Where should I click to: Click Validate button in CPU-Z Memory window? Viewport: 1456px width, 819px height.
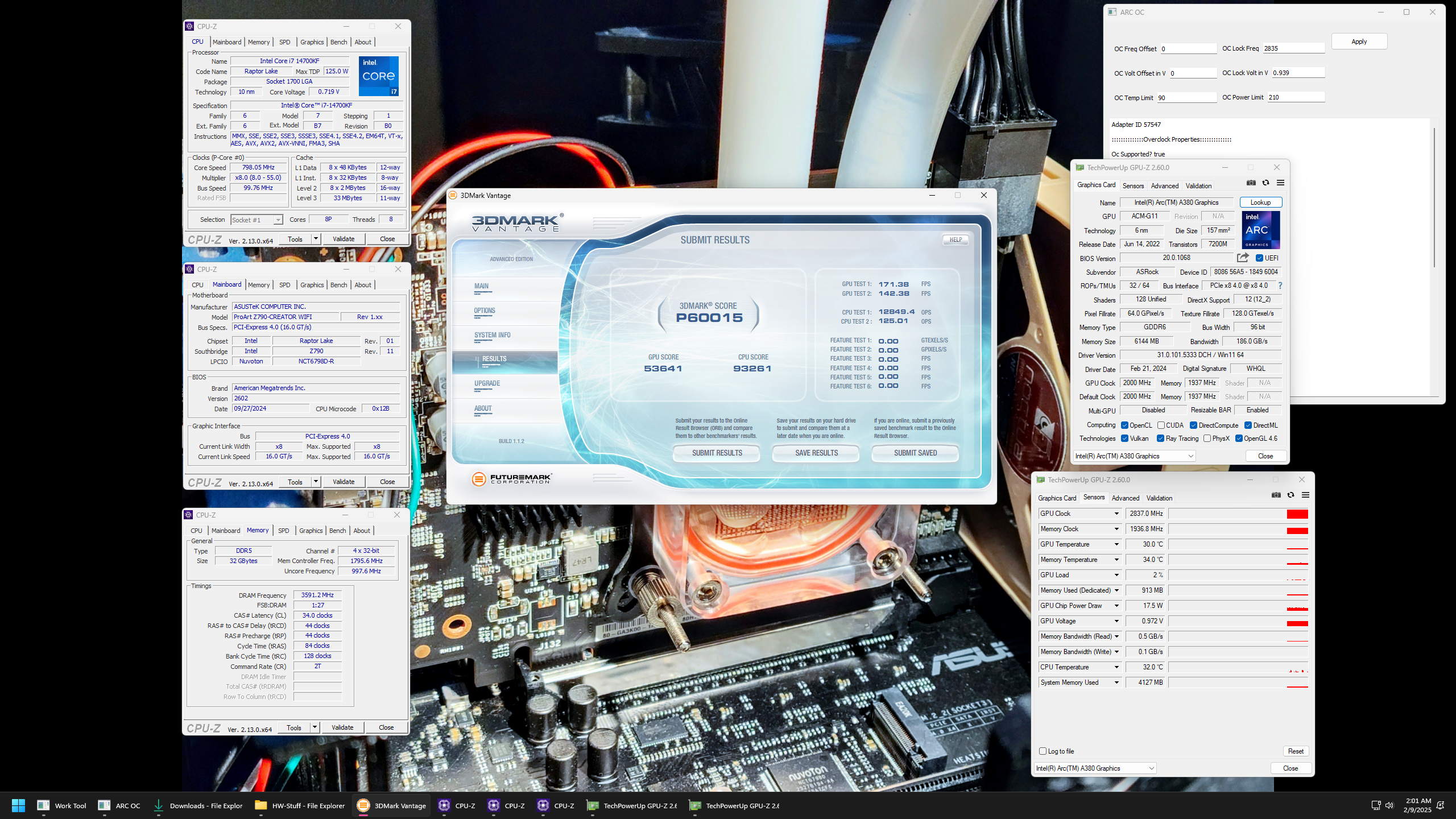(x=342, y=727)
